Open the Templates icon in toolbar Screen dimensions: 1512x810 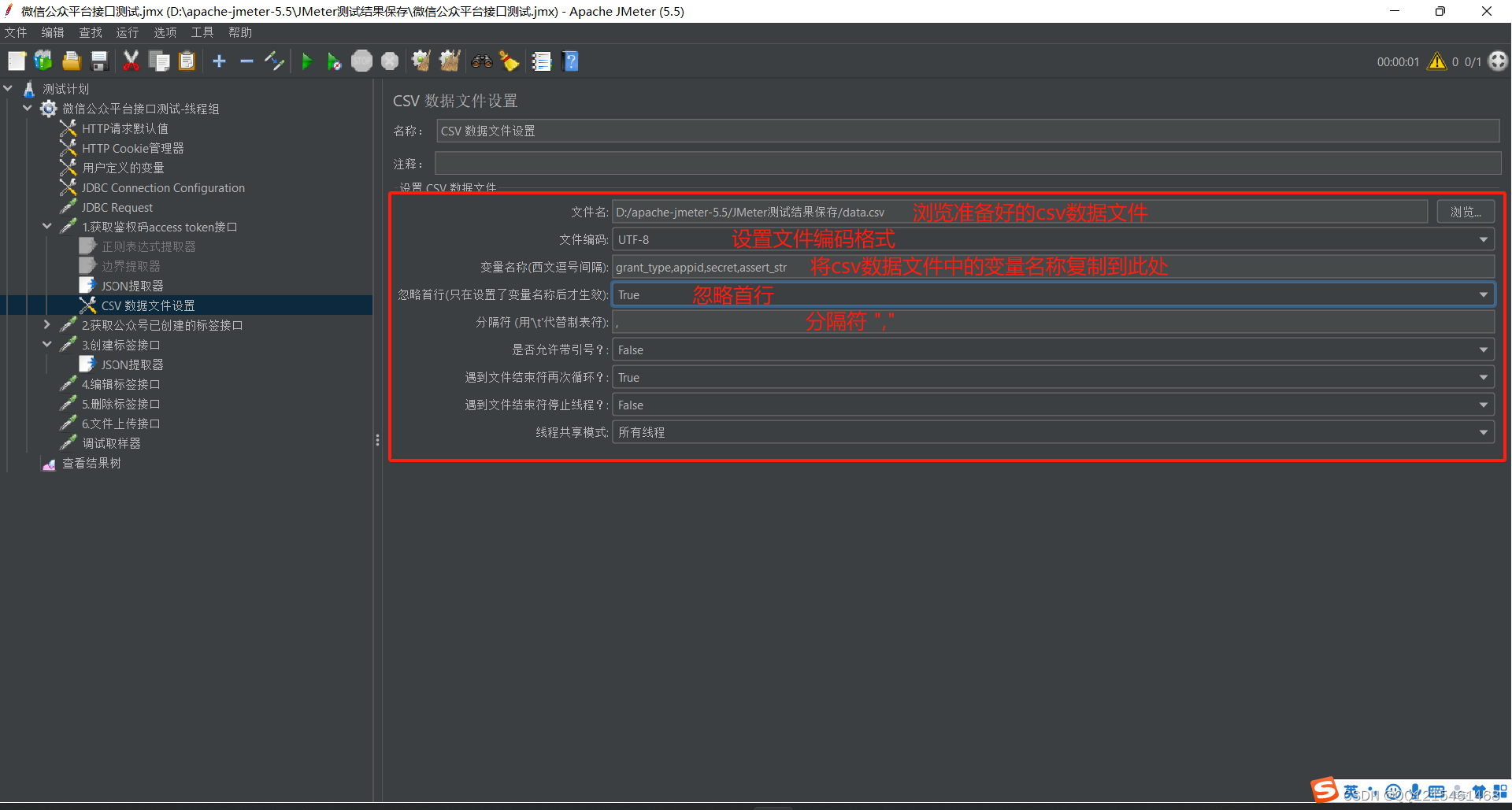click(x=43, y=61)
